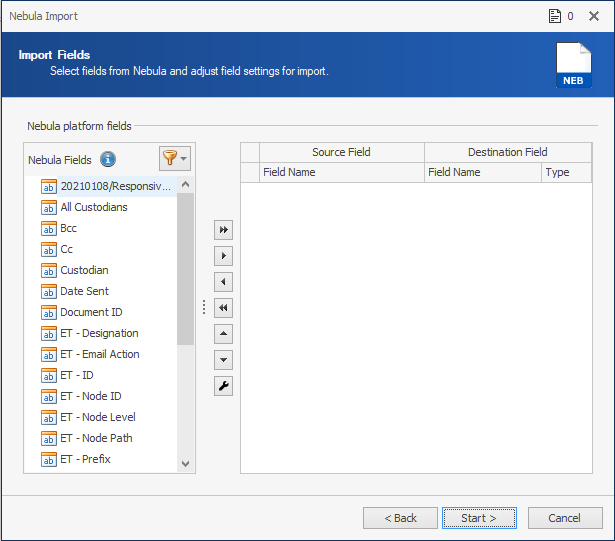Viewport: 615px width, 541px height.
Task: Click the ab icon next to All Custodians
Action: (x=49, y=207)
